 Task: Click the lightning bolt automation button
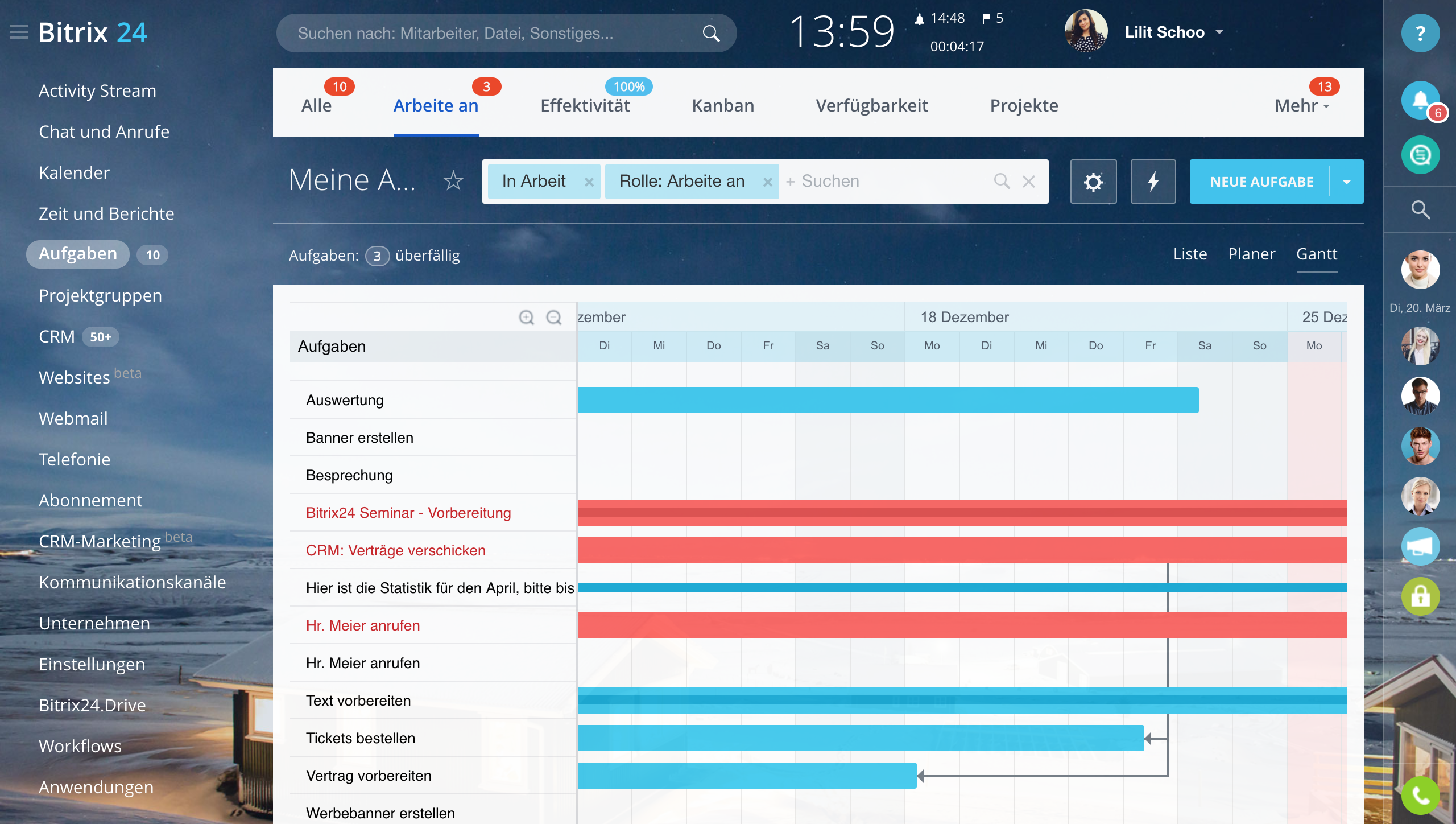(1153, 182)
